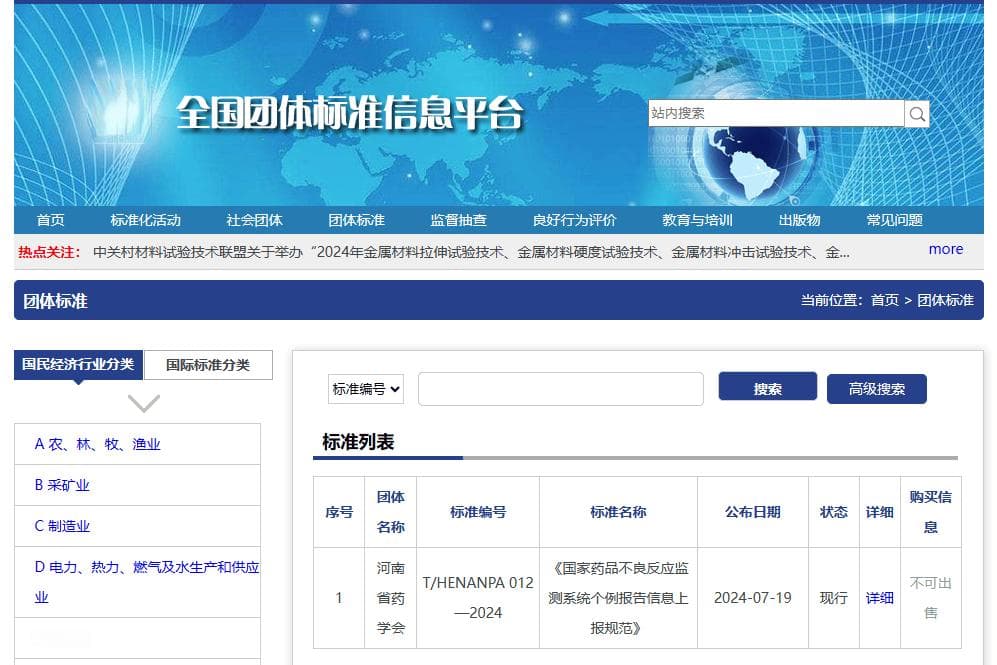Click the 序号 column header
Viewport: 997px width, 665px height.
coord(339,512)
